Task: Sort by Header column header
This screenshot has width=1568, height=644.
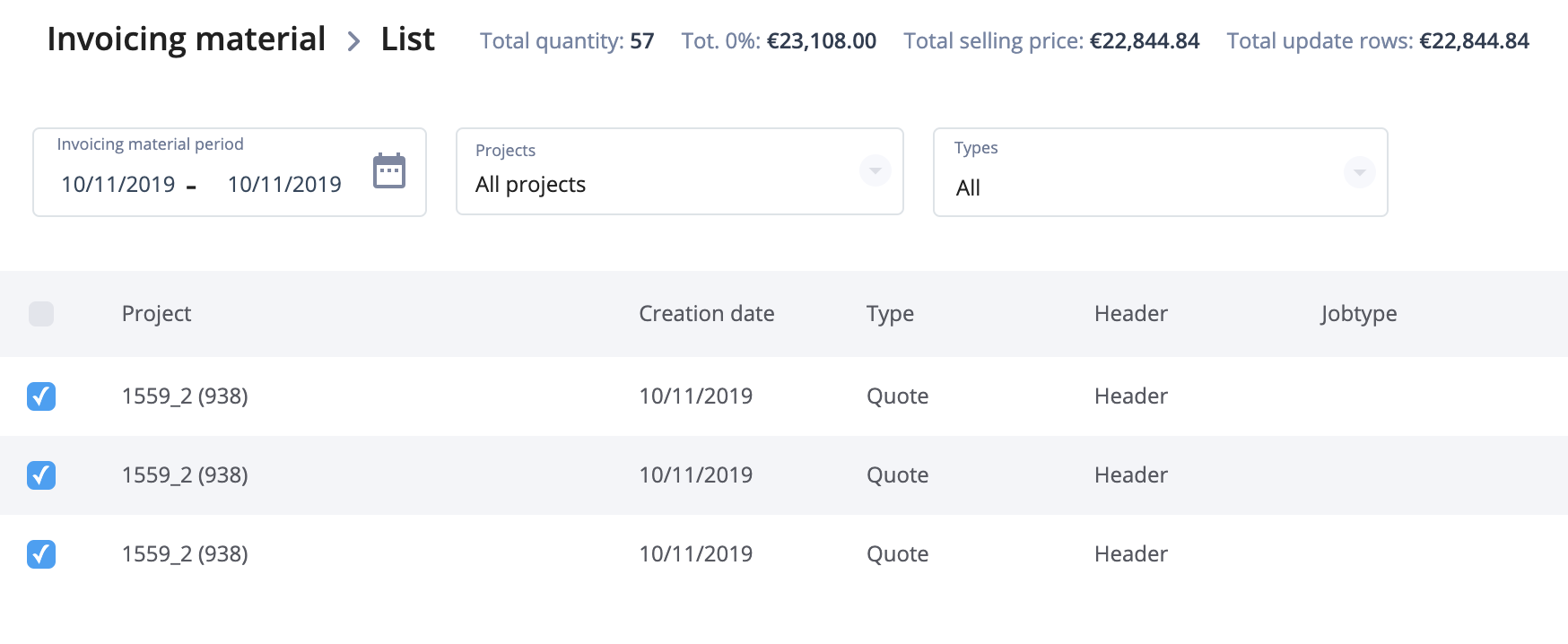Action: pos(1130,314)
